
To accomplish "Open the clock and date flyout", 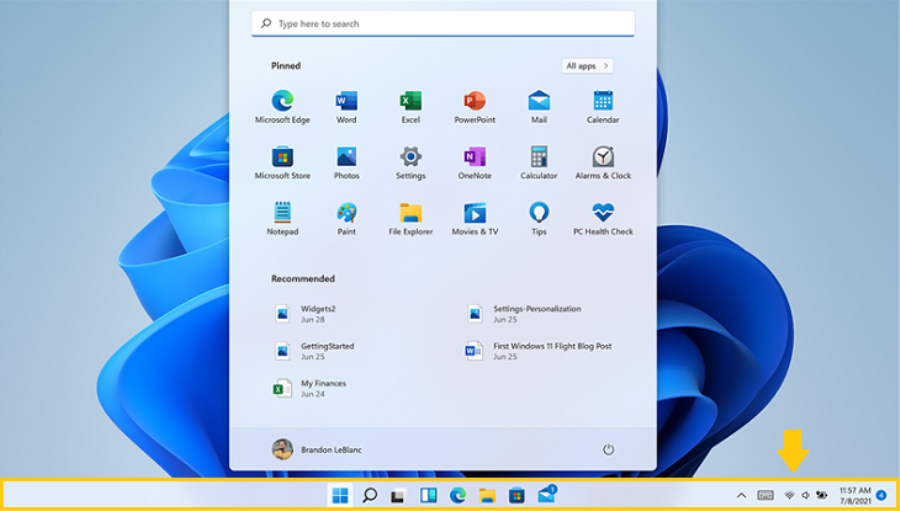I will click(855, 495).
